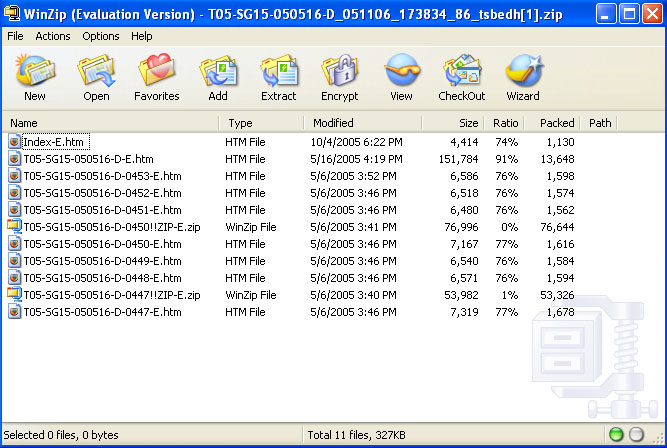The height and width of the screenshot is (448, 667).
Task: Select file T05-SG15-050516-D-0452-E.htm
Action: 103,193
